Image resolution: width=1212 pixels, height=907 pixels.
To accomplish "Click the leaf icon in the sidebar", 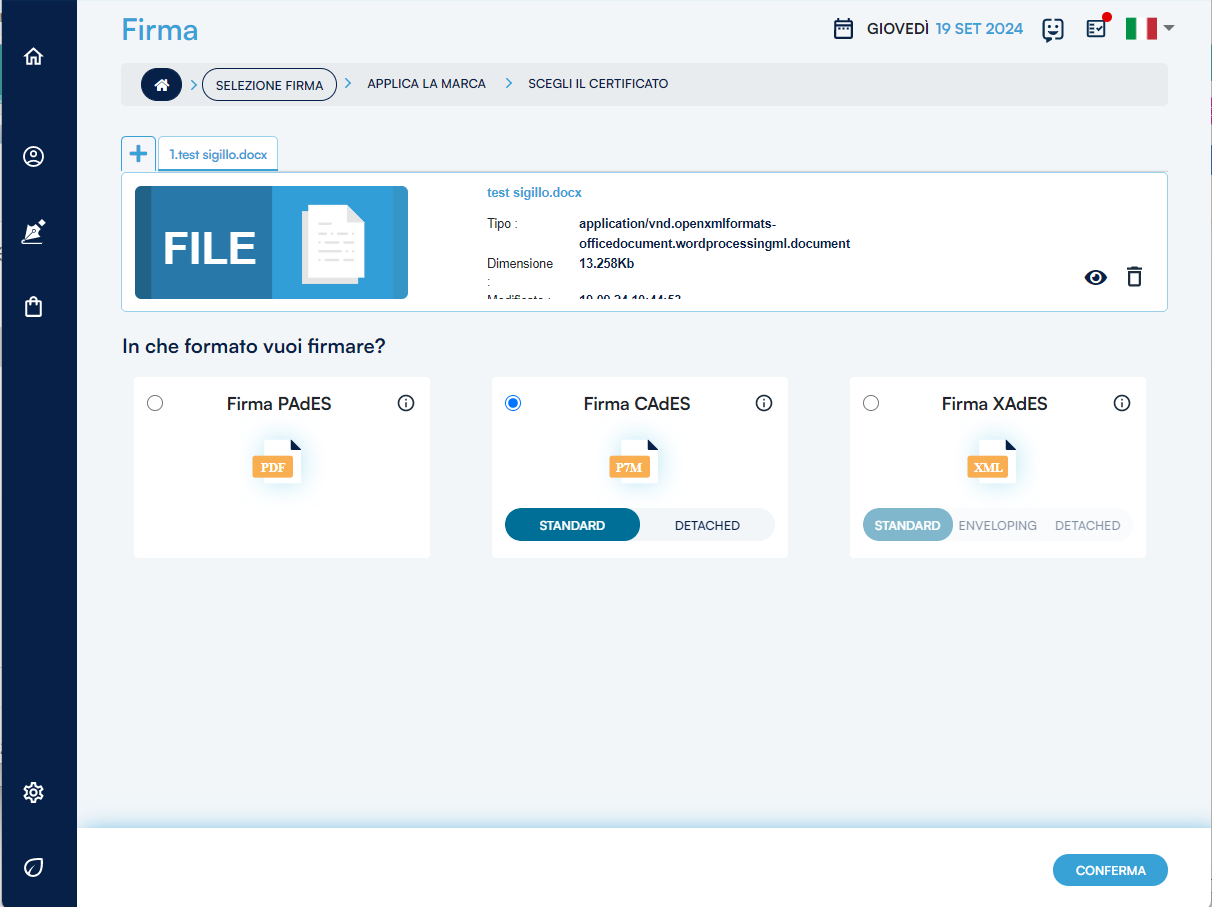I will pyautogui.click(x=33, y=867).
